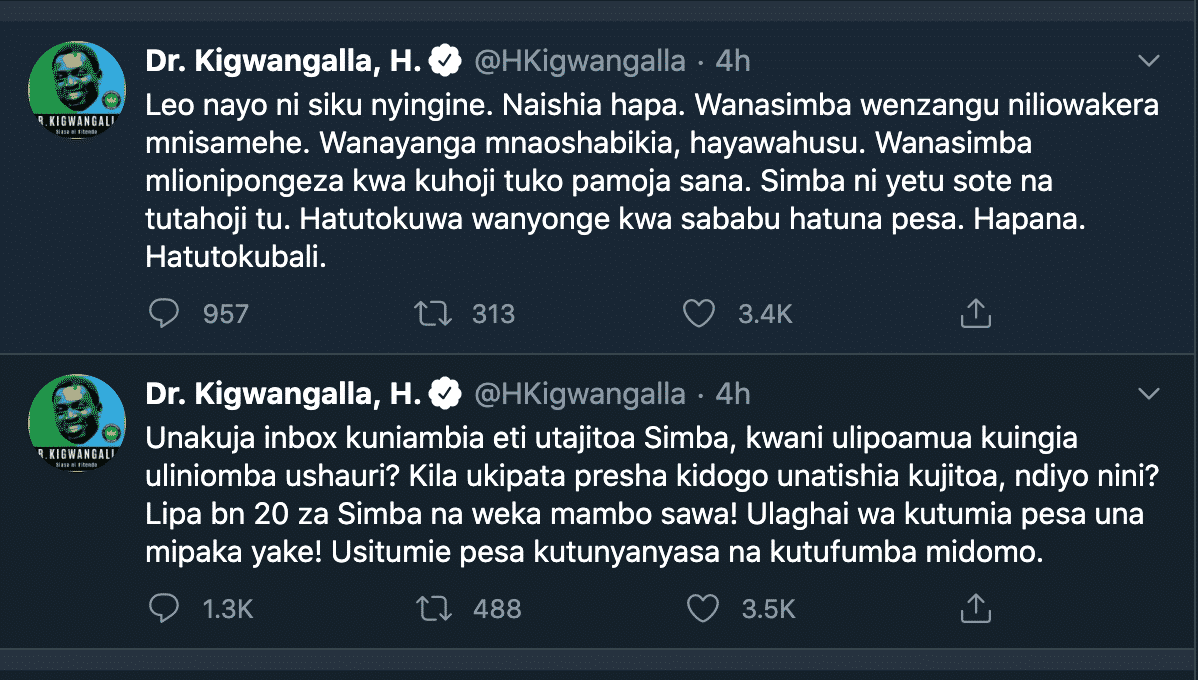Select @HKigwangalla handle on the second tweet

click(579, 393)
